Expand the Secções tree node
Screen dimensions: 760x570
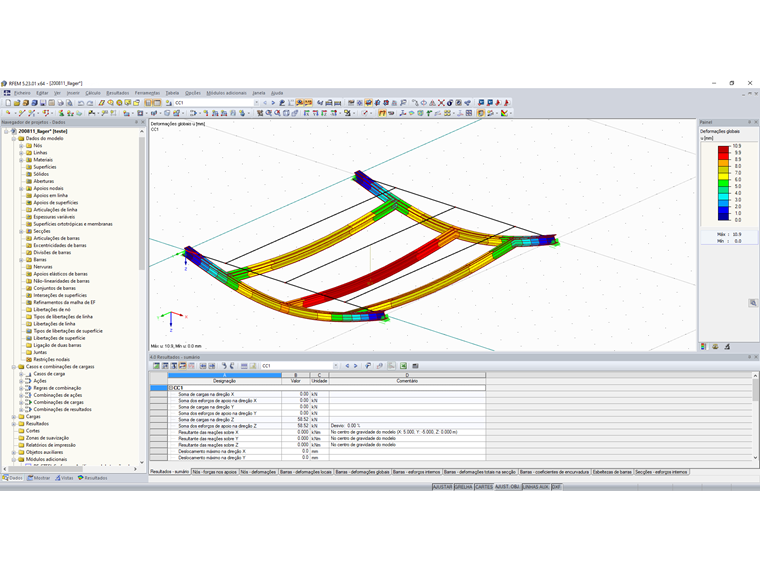(21, 231)
